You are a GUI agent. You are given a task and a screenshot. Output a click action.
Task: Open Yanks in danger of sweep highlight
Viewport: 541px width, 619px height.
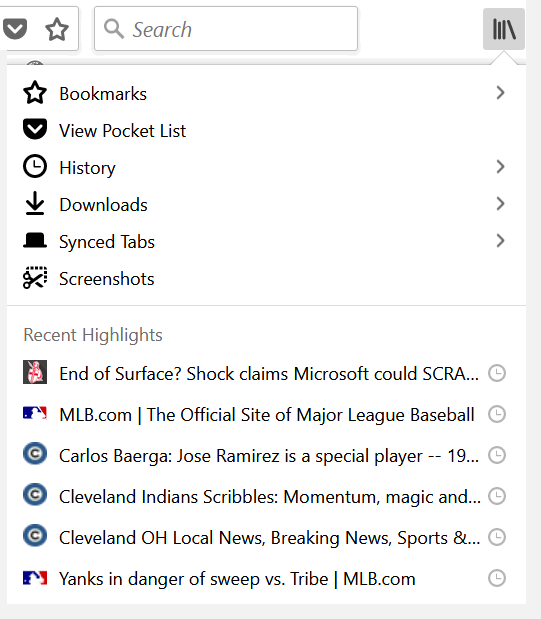267,579
